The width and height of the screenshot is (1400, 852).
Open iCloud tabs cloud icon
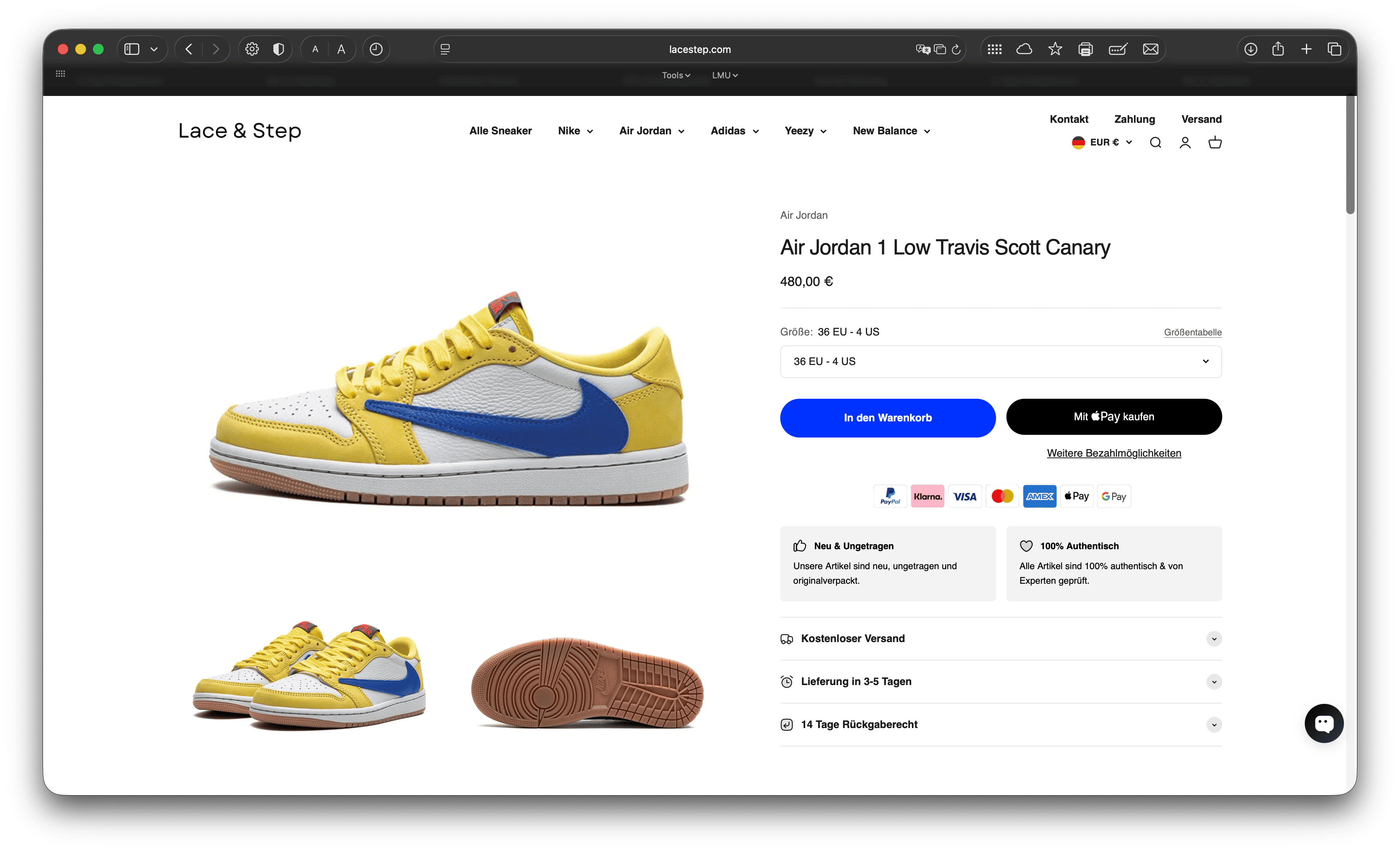1024,50
